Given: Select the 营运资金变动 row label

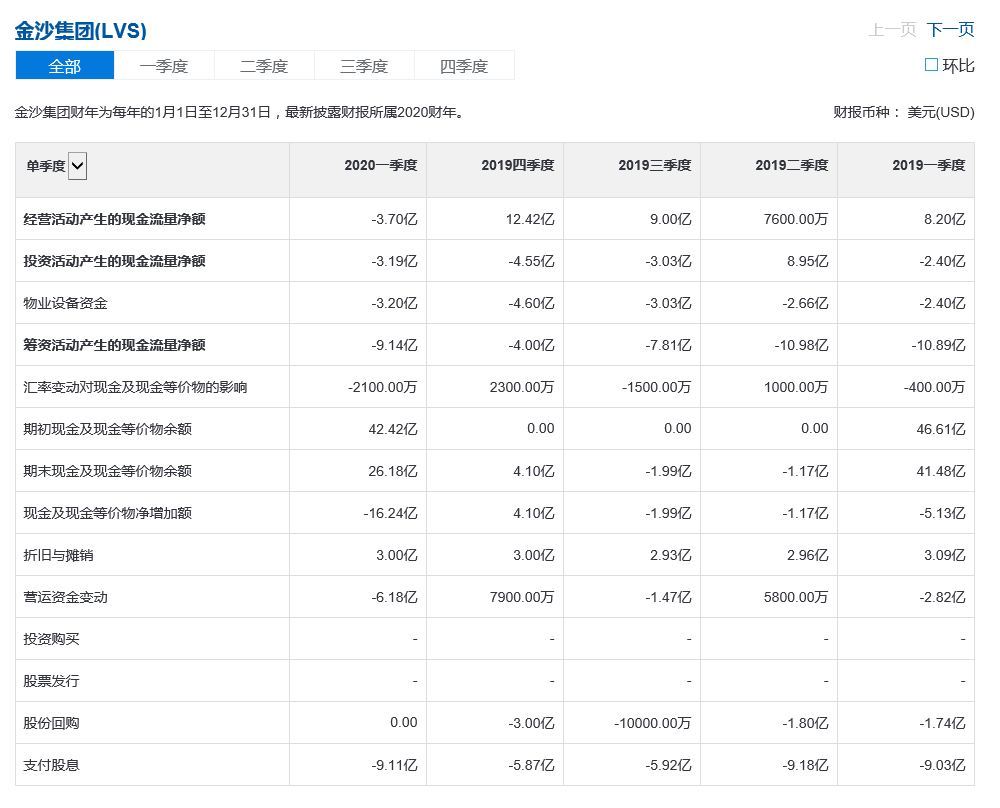Looking at the screenshot, I should (65, 598).
